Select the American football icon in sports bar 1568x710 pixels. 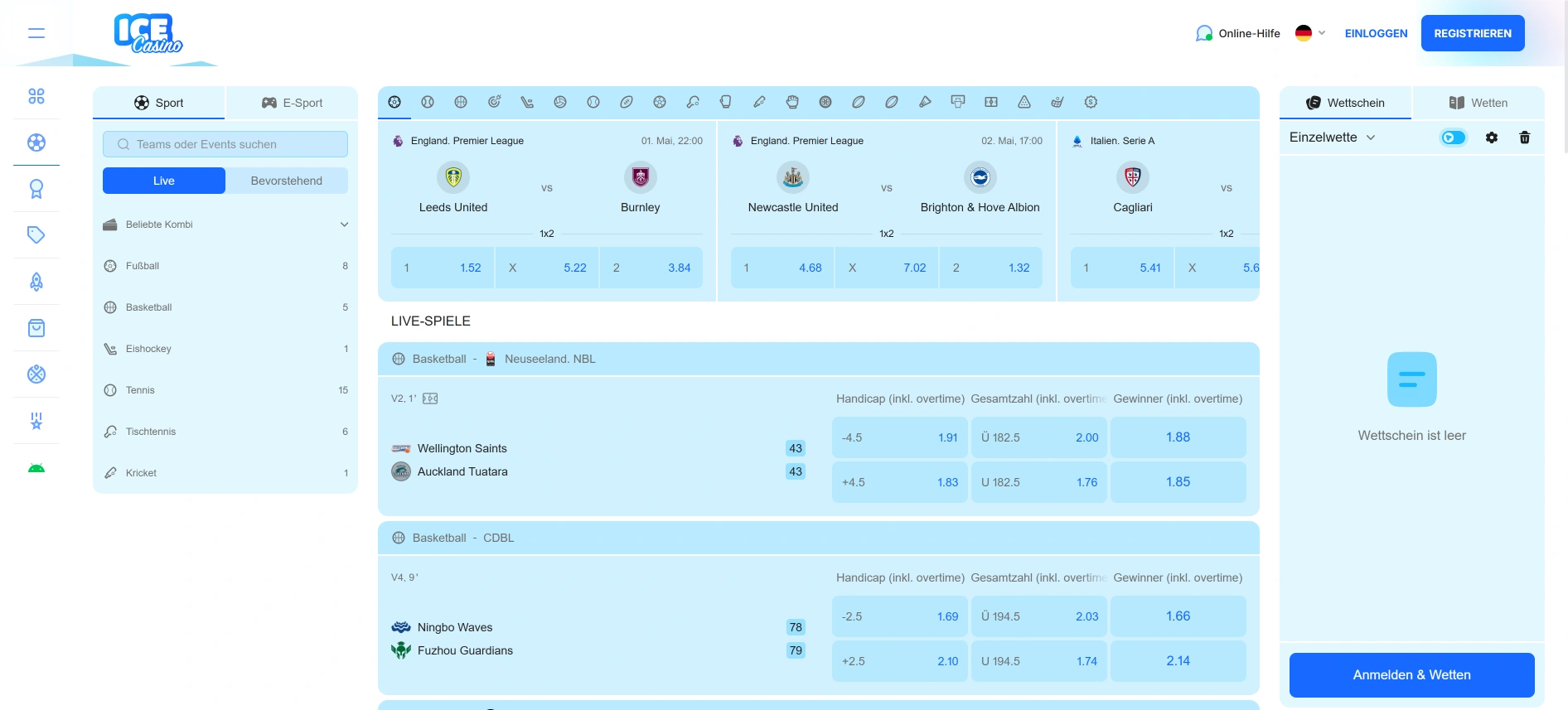(x=627, y=102)
